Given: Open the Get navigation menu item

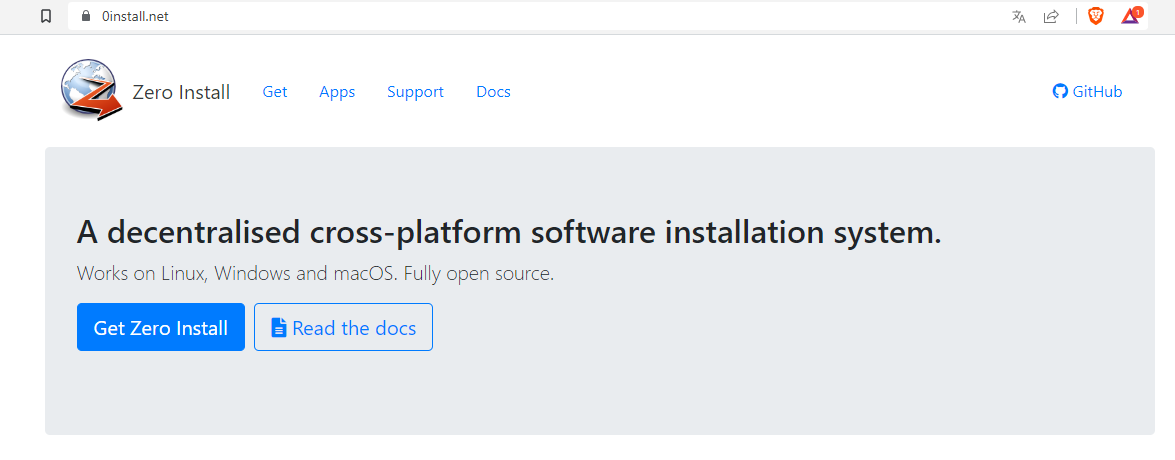Looking at the screenshot, I should point(275,92).
